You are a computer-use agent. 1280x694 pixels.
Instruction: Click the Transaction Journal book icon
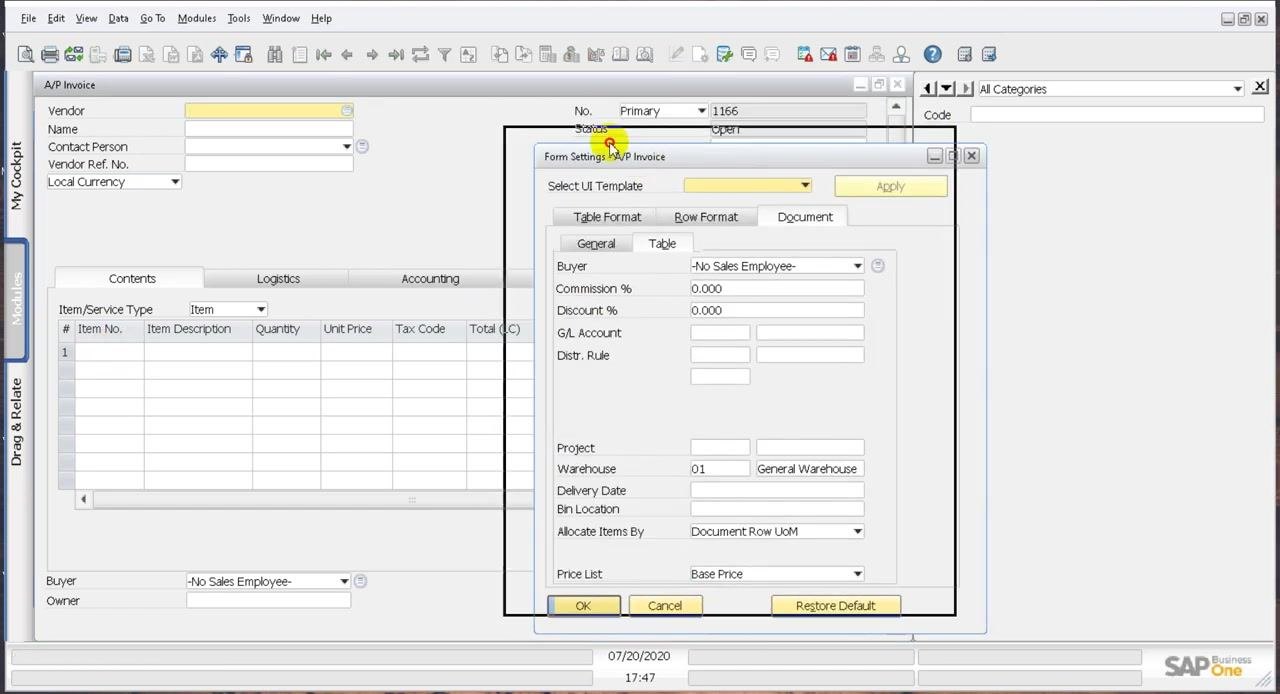tap(620, 54)
